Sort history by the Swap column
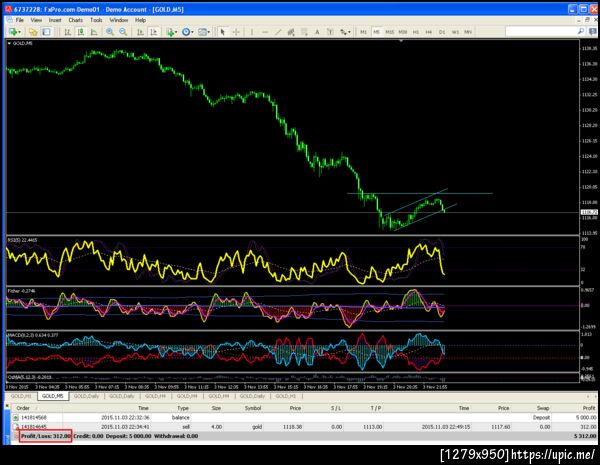Screen dimensions: 600x465 543,408
